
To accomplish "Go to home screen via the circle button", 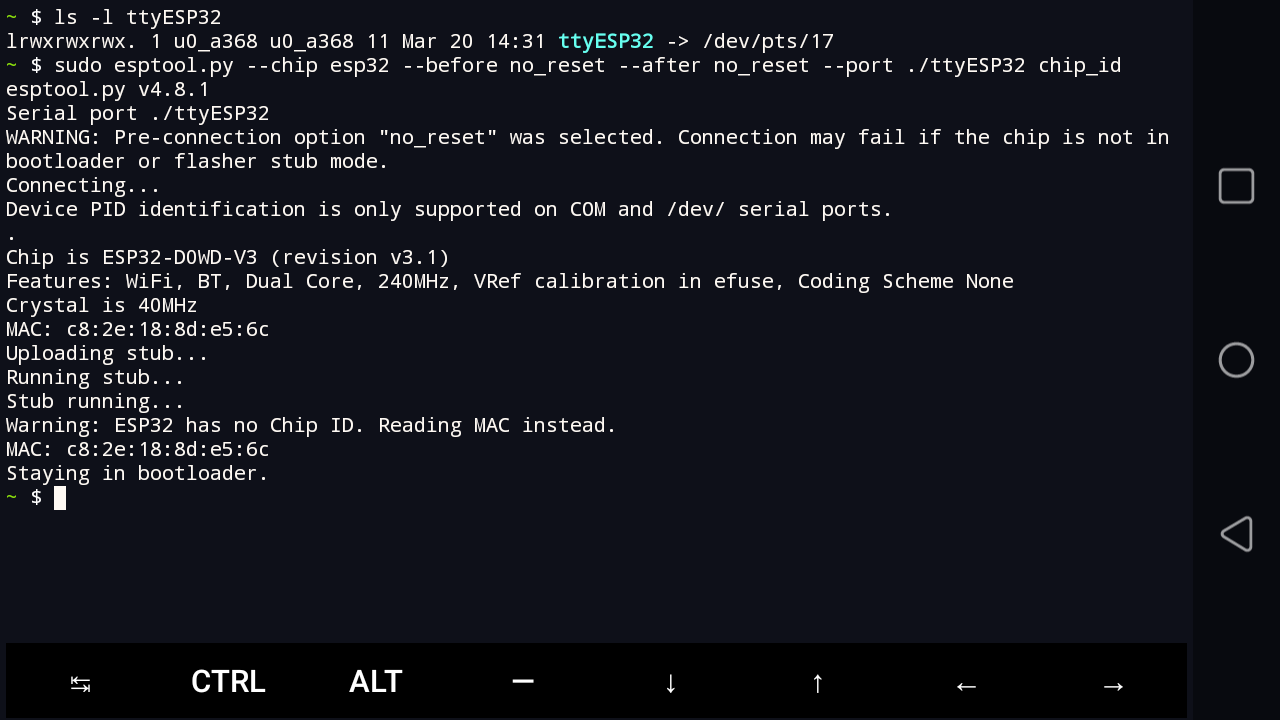I will coord(1236,360).
